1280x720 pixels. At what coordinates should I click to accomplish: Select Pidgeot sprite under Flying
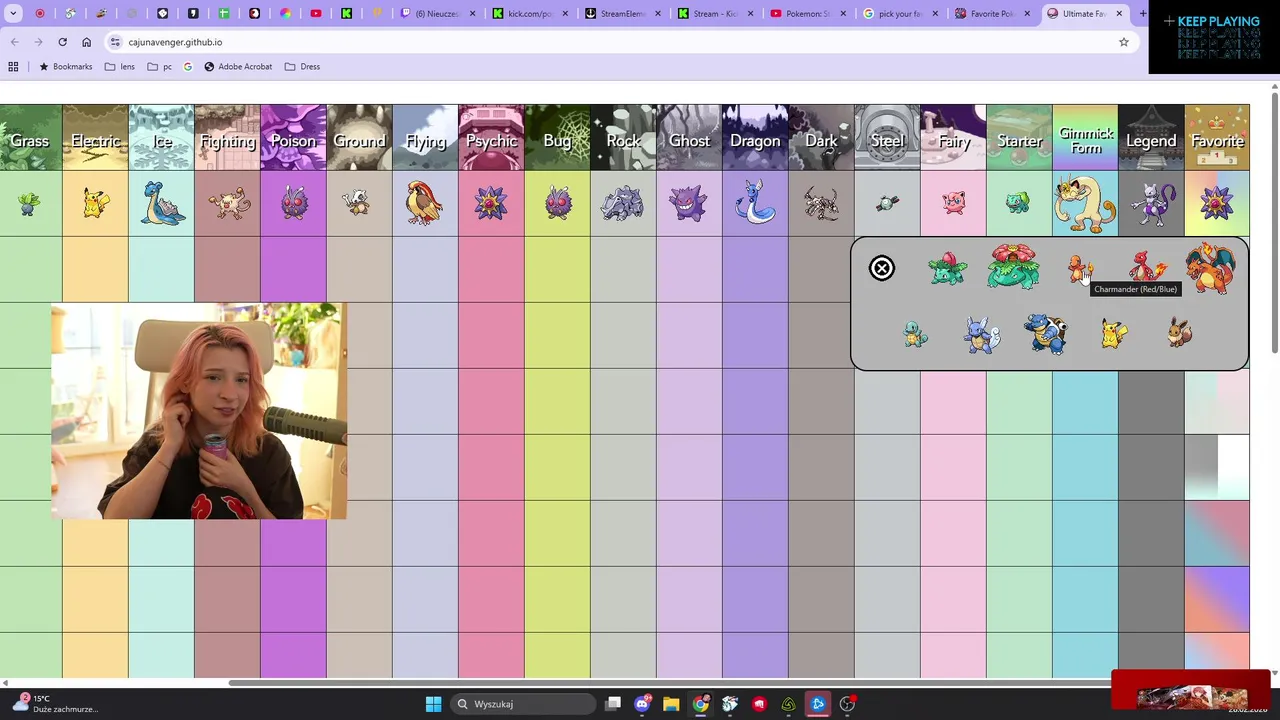(425, 203)
